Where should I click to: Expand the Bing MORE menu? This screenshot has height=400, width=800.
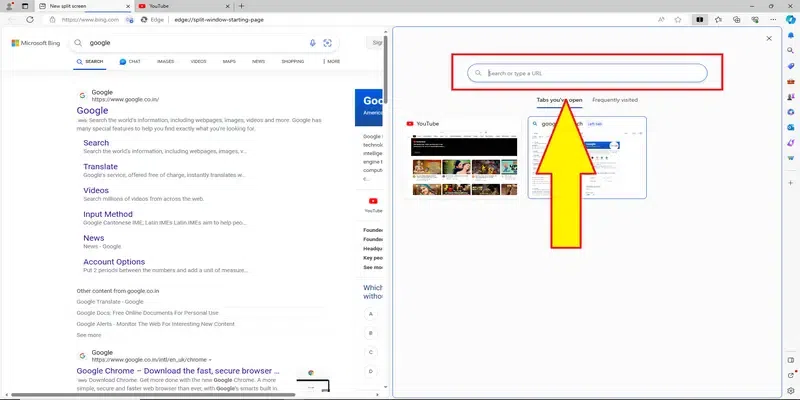click(x=332, y=61)
